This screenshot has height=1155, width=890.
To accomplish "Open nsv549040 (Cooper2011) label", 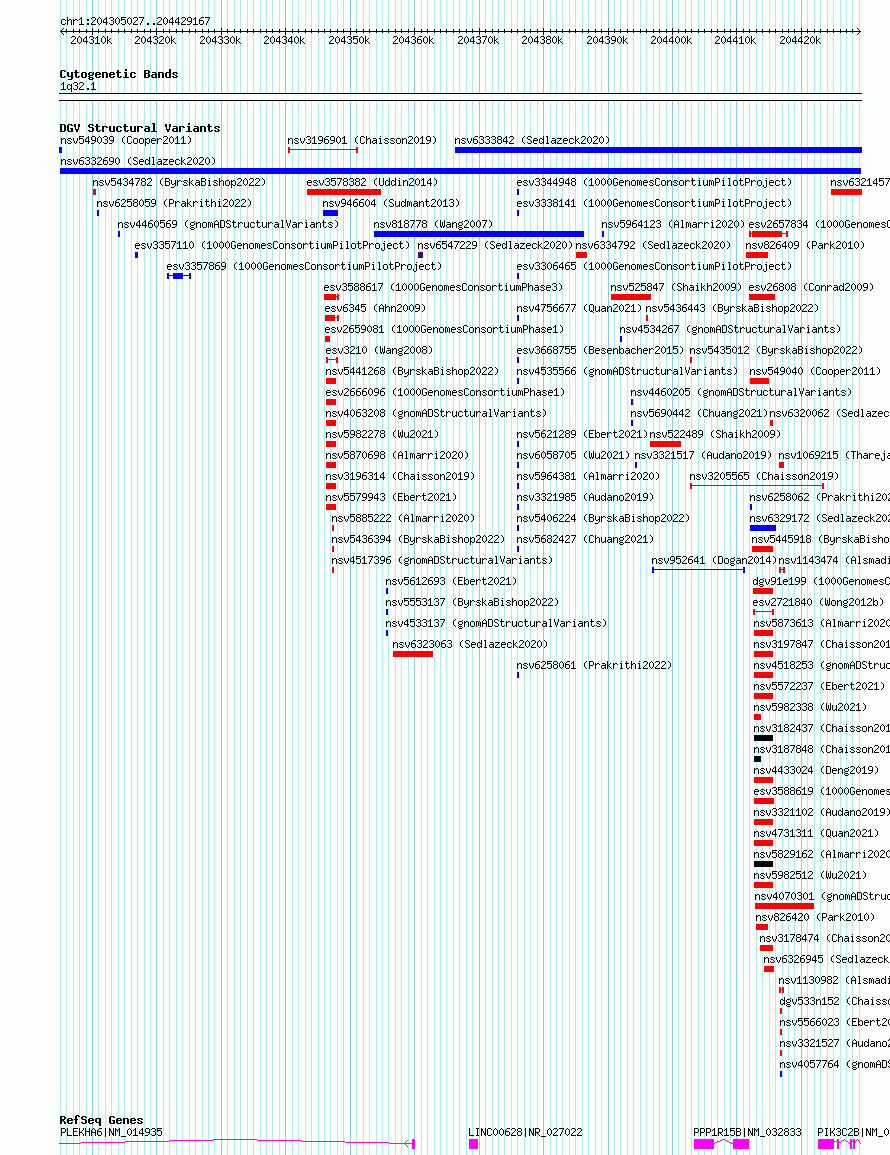I will click(x=815, y=371).
